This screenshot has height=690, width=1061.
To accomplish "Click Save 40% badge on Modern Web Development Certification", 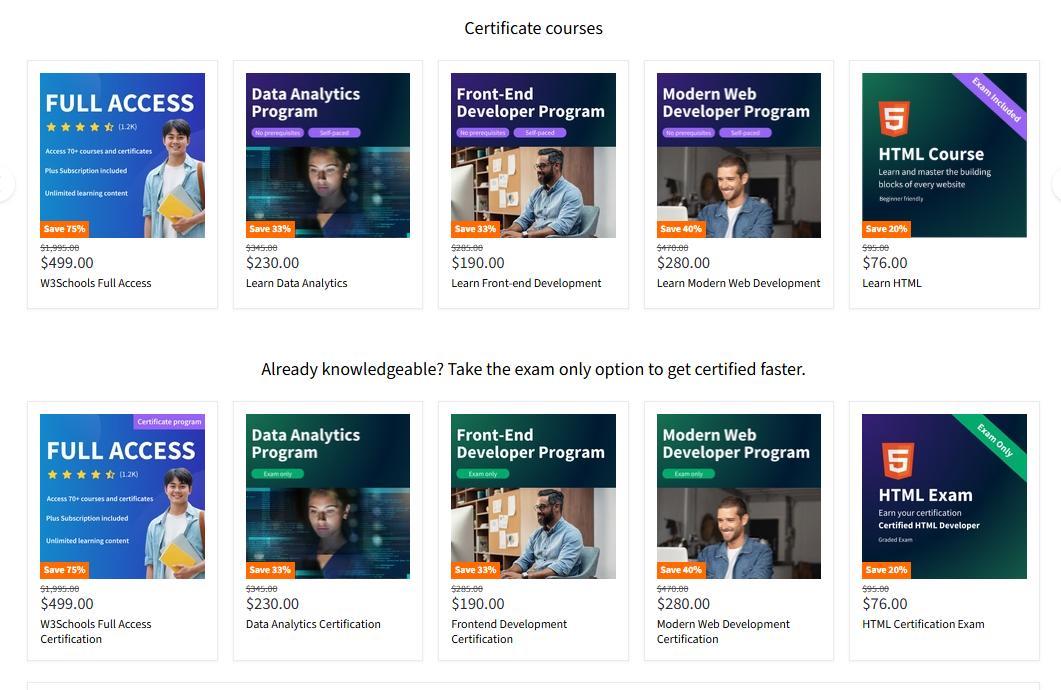I will (x=680, y=570).
